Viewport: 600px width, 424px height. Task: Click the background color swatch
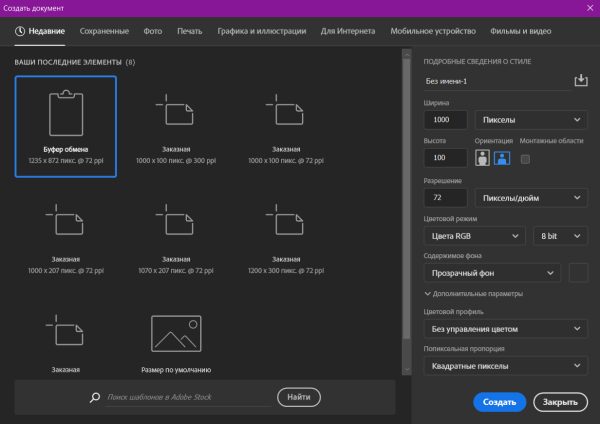578,272
